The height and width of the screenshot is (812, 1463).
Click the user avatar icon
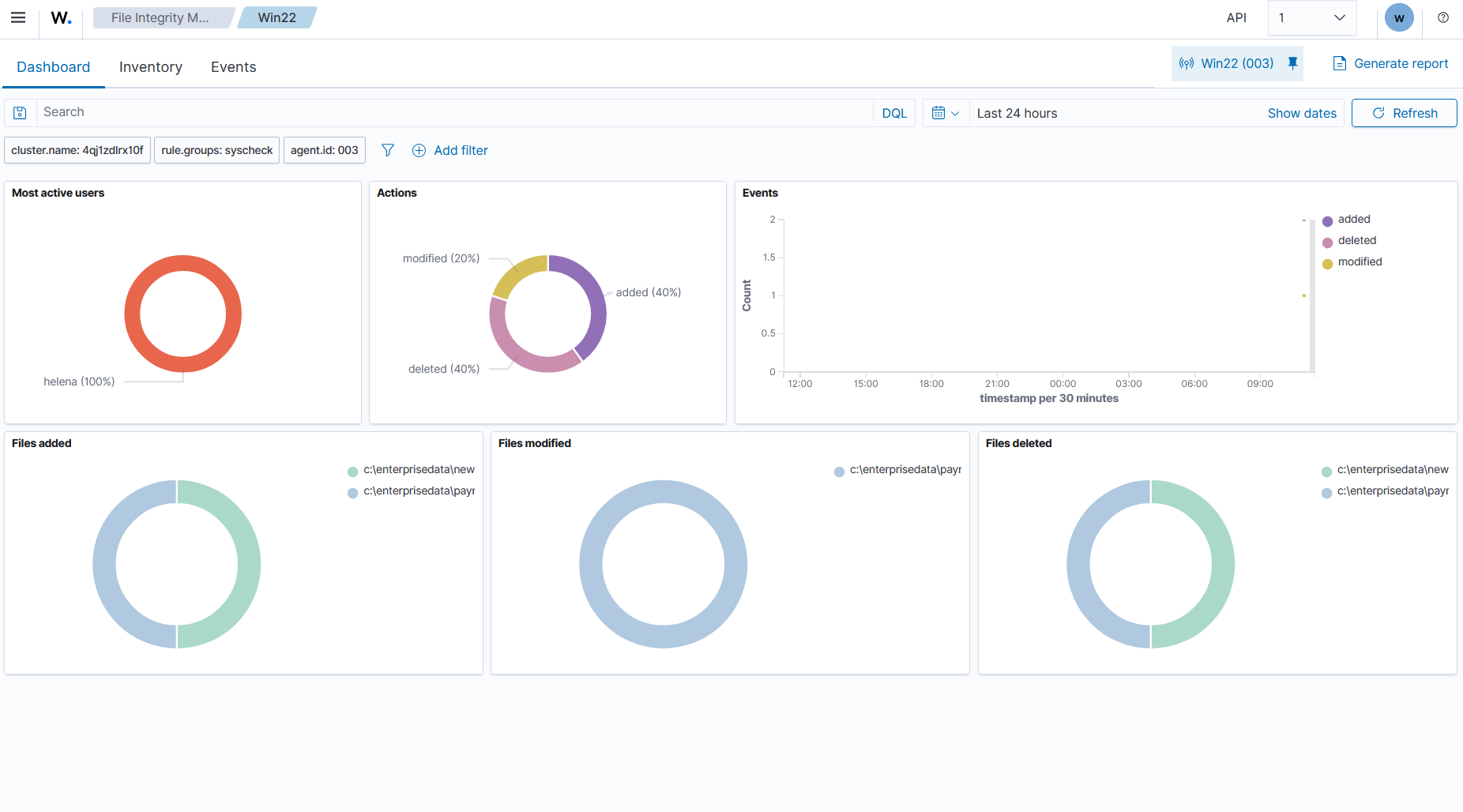click(x=1399, y=17)
